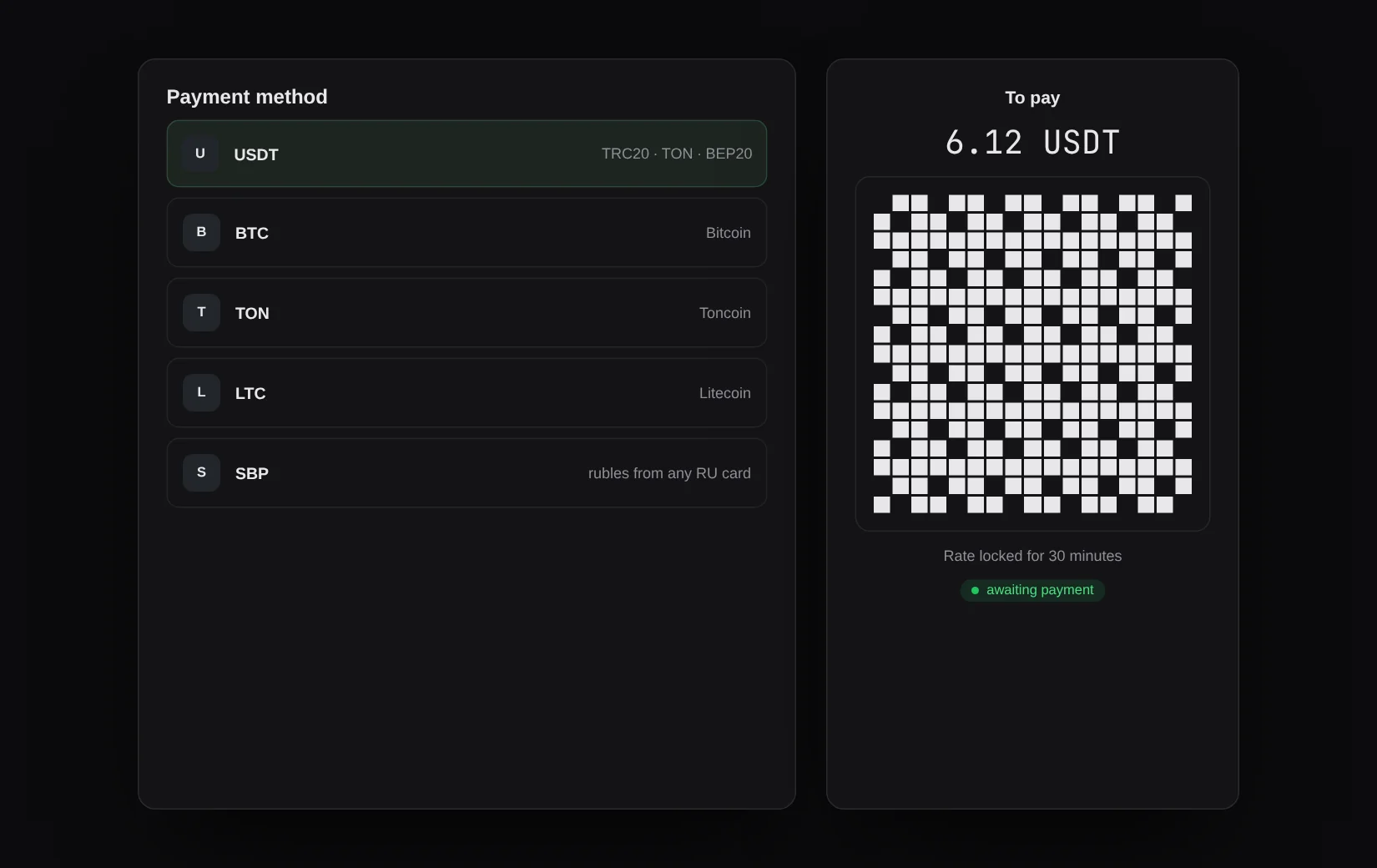Click the LTC letter icon badge
Viewport: 1377px width, 868px height.
tap(201, 392)
